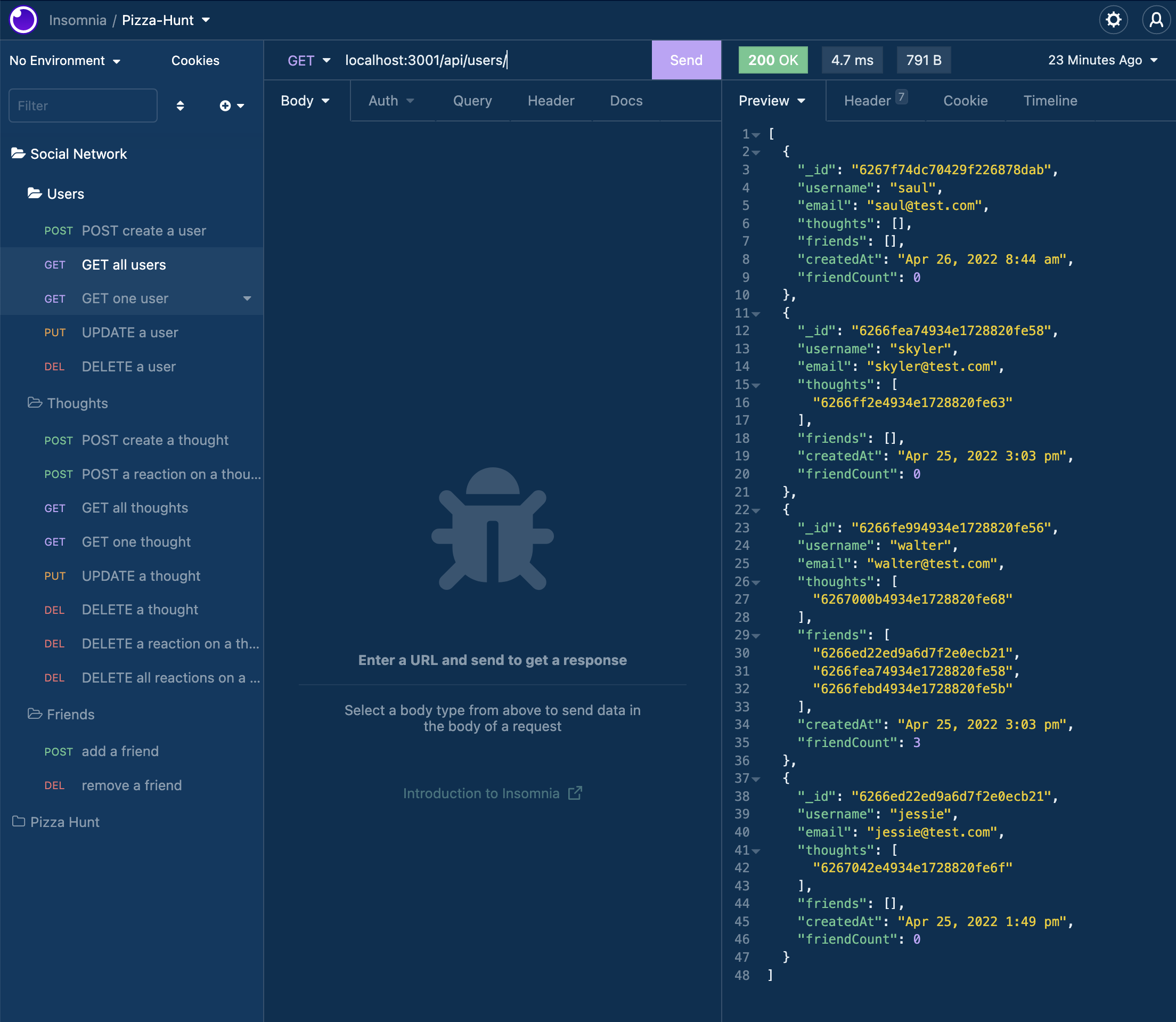Select DELETE a reaction on a thought request
Viewport: 1176px width, 1022px height.
[x=132, y=643]
